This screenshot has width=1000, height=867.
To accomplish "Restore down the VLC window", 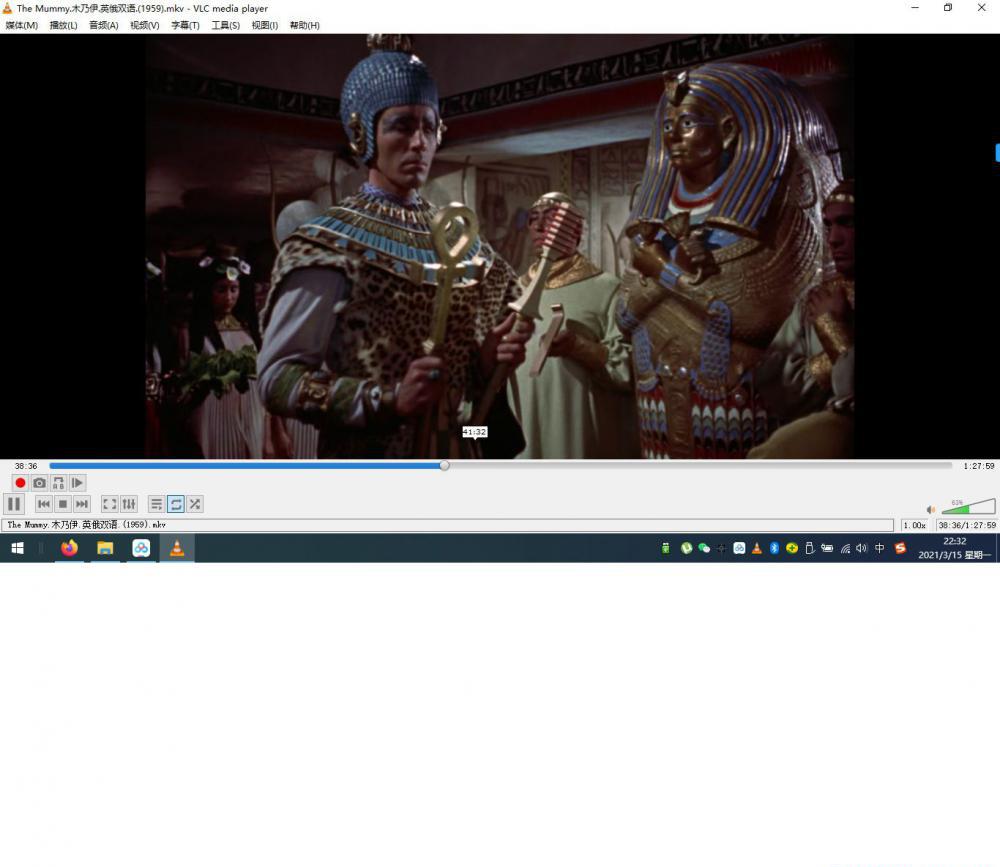I will tap(948, 8).
